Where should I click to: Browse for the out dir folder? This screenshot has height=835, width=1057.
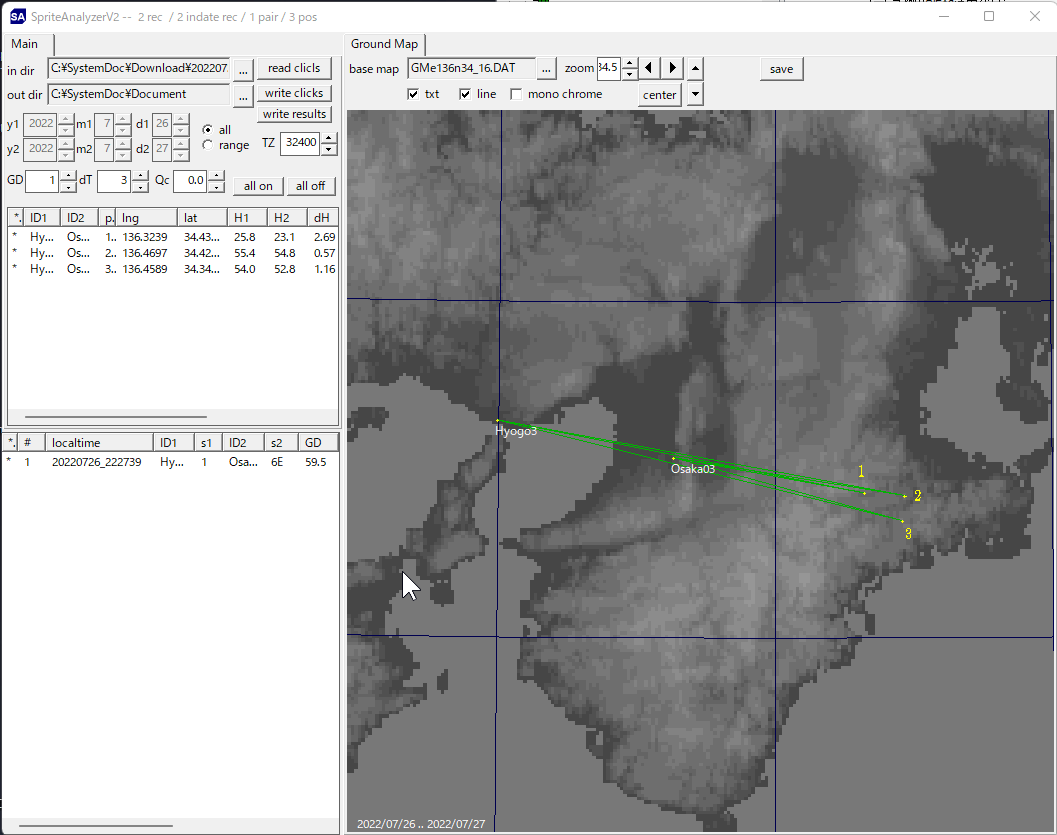click(x=243, y=95)
